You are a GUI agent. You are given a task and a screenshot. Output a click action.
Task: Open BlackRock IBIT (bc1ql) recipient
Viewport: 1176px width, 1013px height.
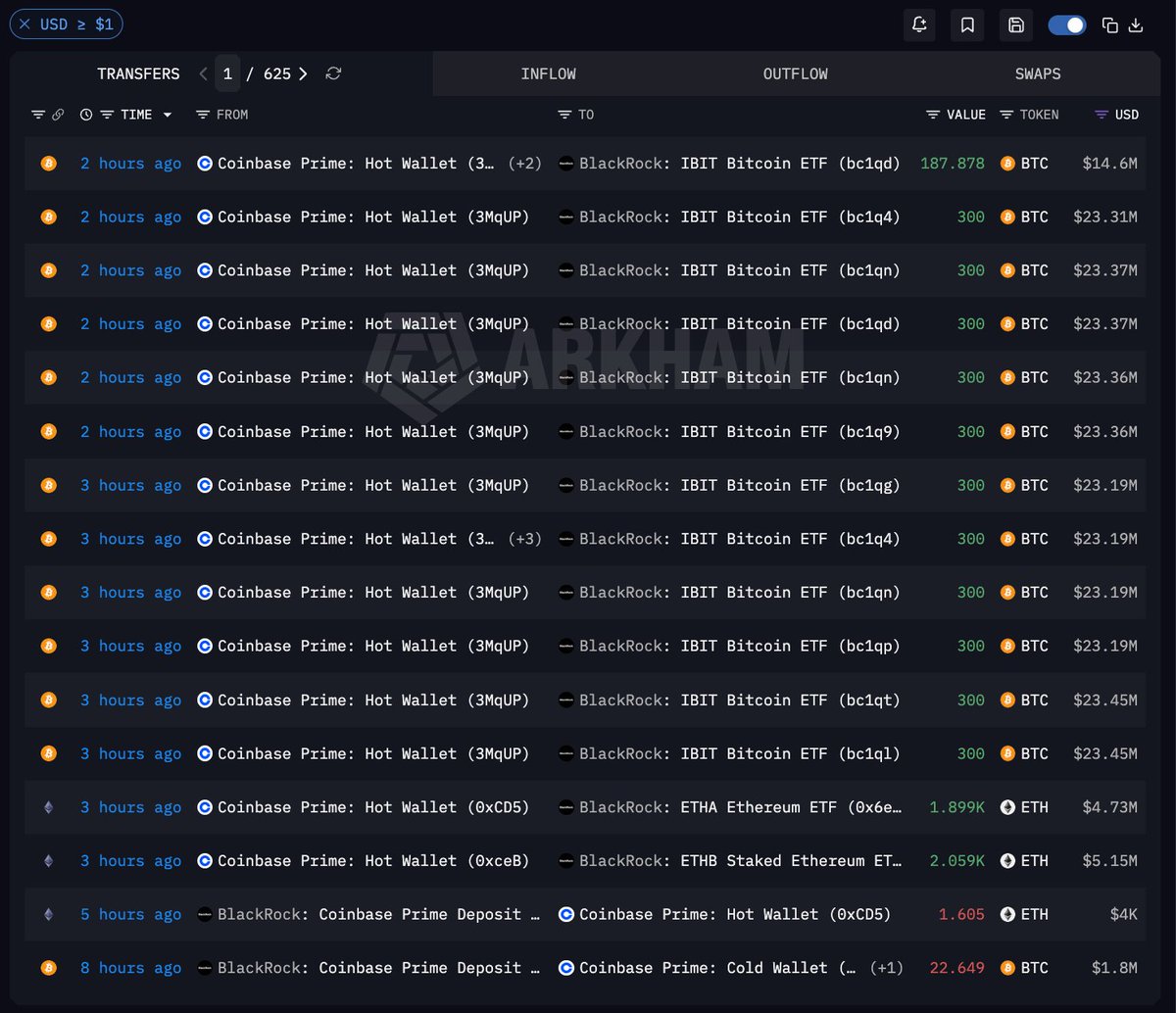pos(739,753)
